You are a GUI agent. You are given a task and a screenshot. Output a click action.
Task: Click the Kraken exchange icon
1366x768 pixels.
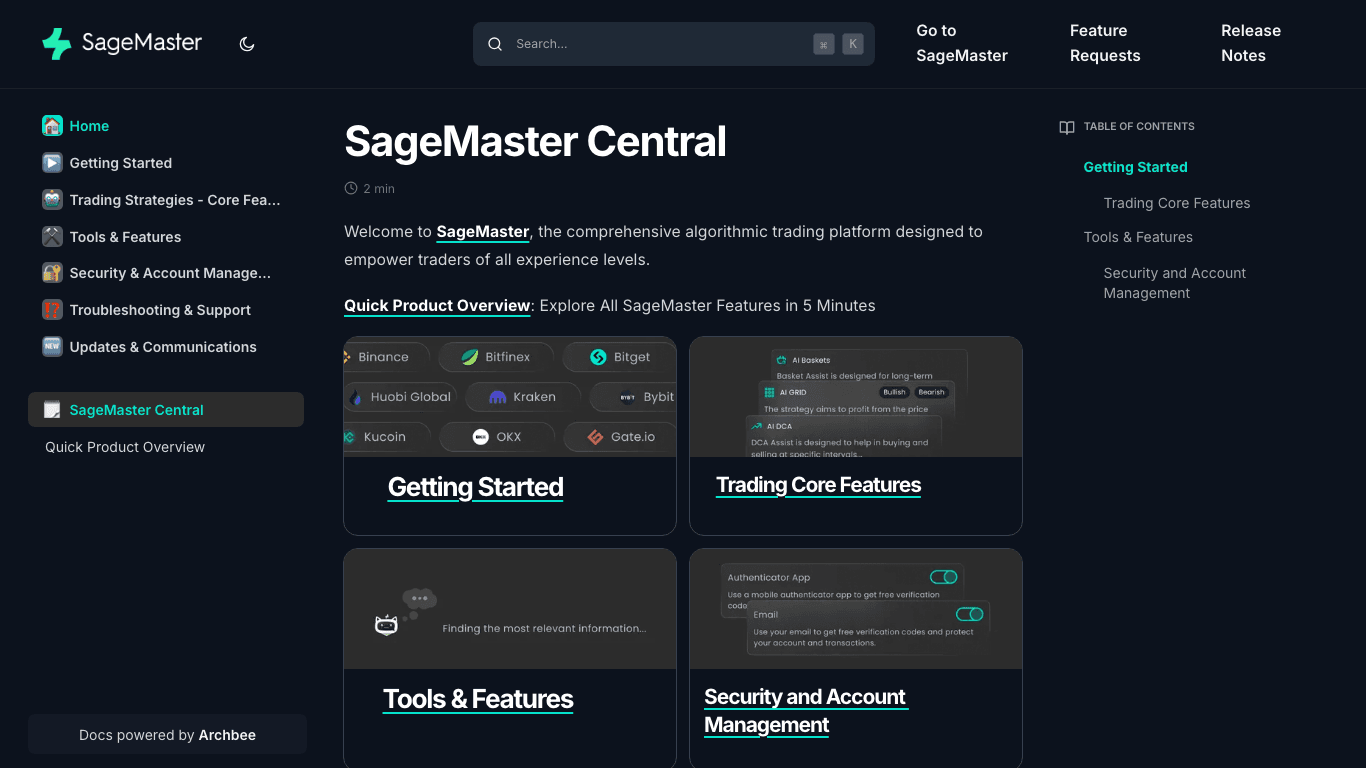click(x=498, y=397)
